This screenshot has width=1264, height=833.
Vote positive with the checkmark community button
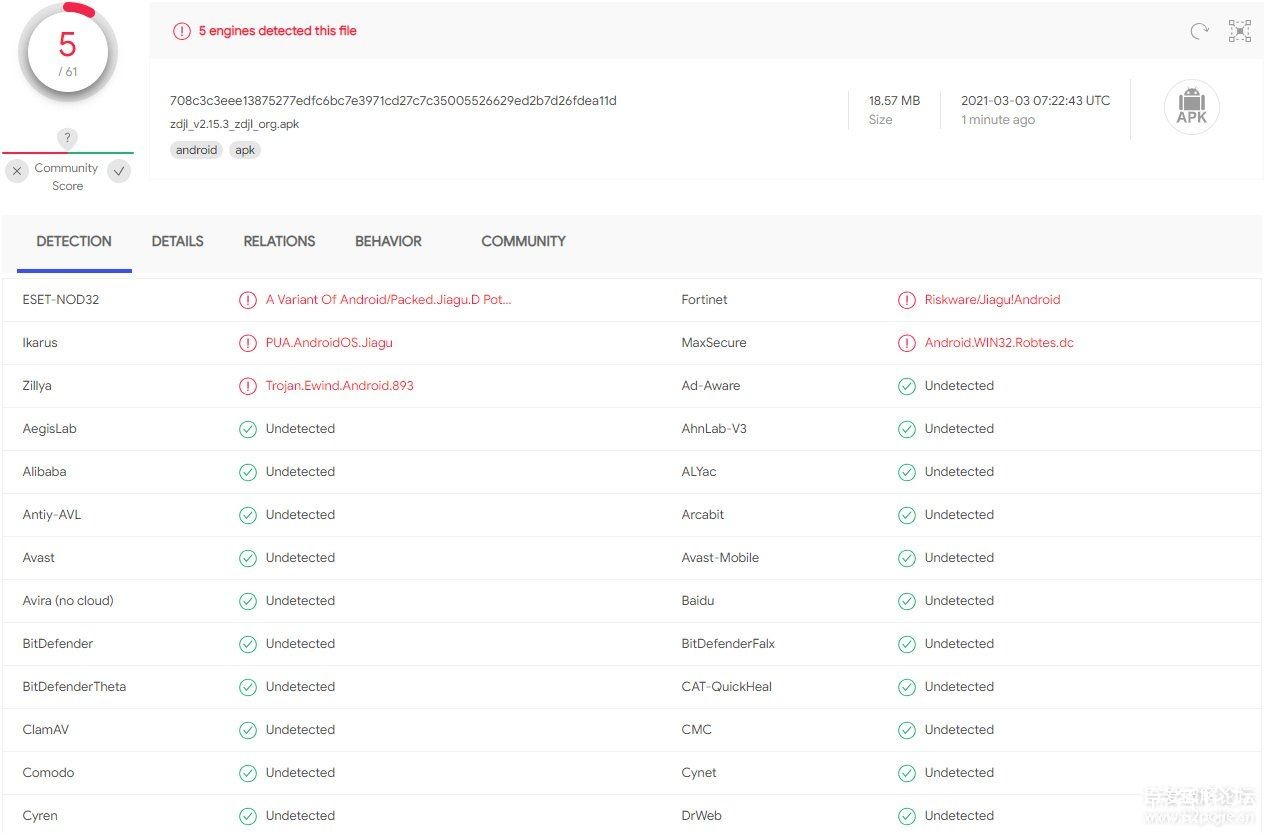pos(119,171)
